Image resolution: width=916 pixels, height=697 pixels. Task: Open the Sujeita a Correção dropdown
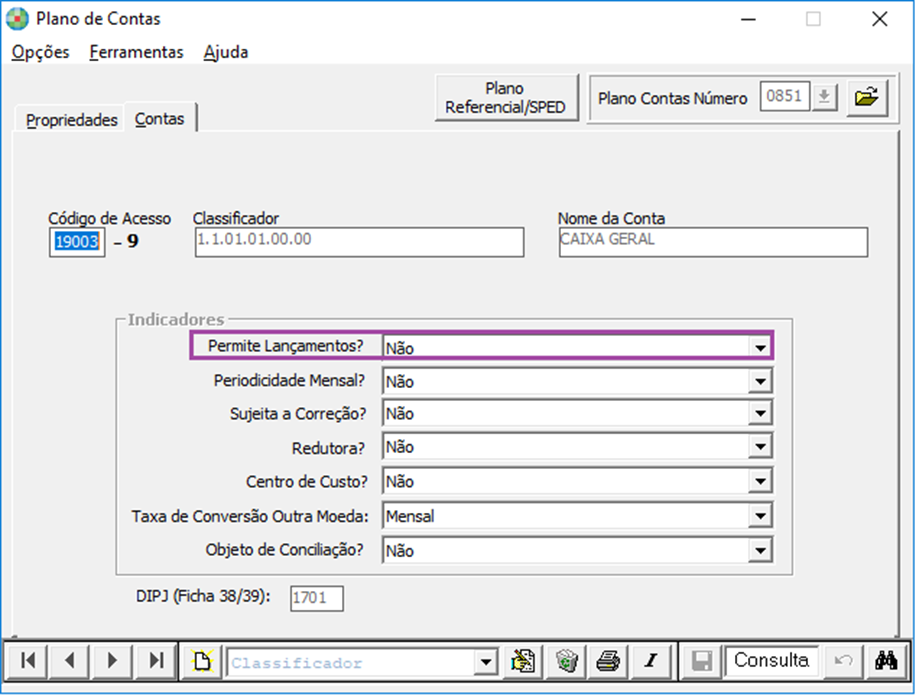(x=760, y=414)
